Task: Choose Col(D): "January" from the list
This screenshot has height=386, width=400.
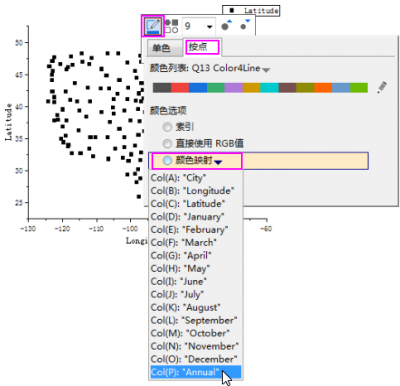Action: point(195,217)
